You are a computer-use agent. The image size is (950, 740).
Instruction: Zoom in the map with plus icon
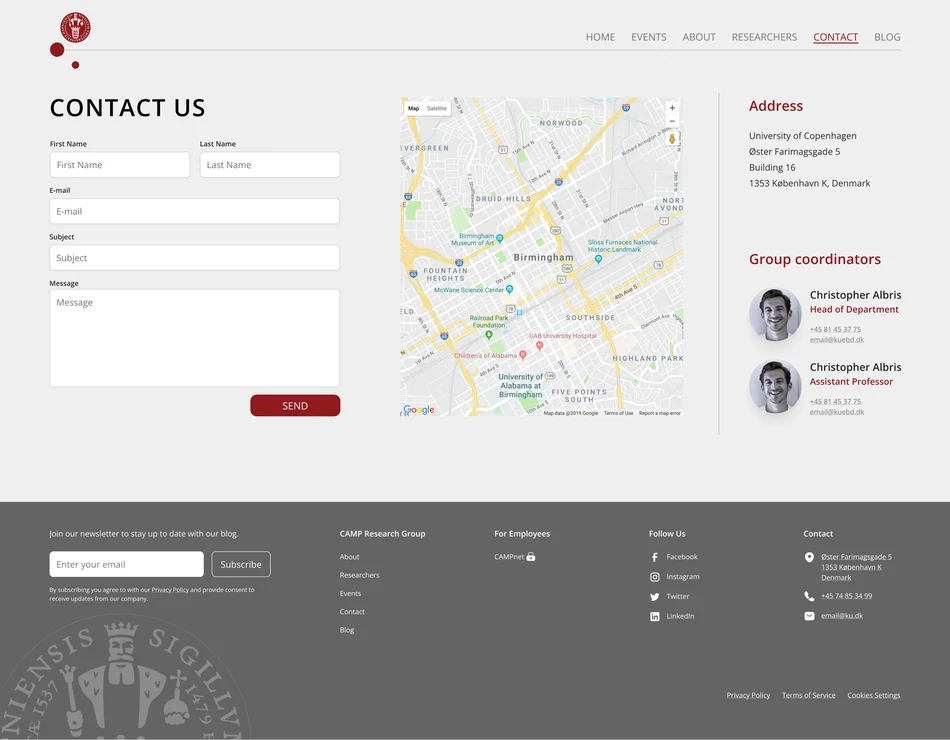pos(672,108)
